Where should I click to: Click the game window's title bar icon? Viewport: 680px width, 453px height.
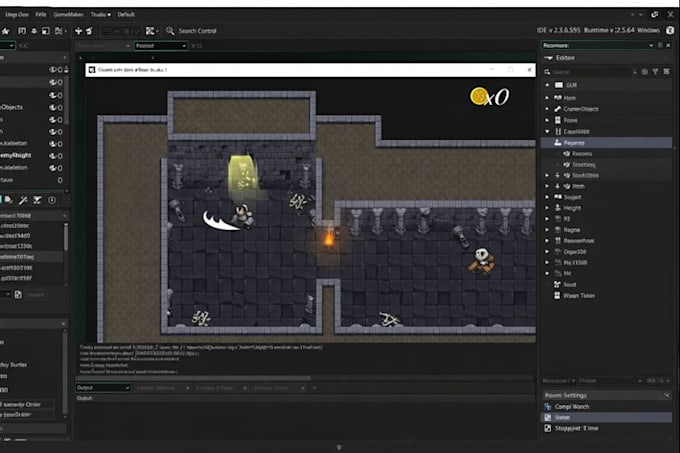pyautogui.click(x=92, y=70)
